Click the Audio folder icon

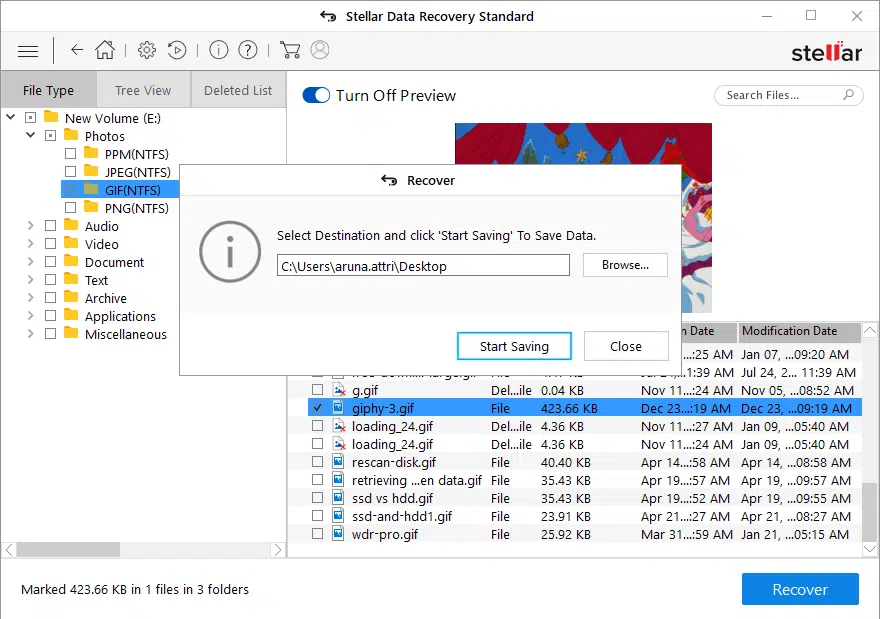click(x=71, y=225)
